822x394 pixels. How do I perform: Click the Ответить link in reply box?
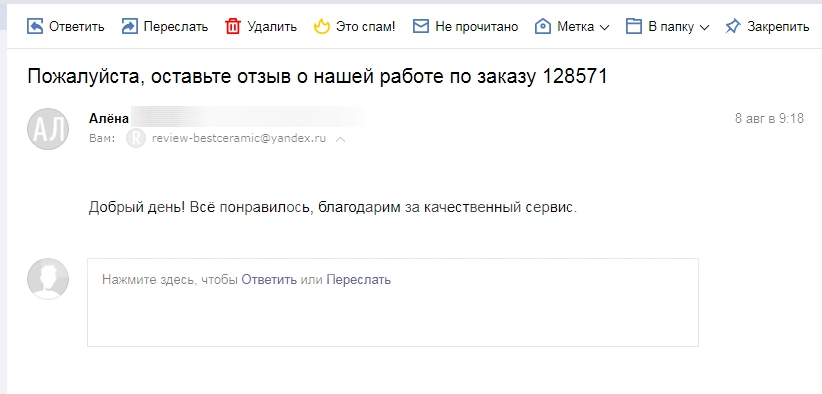[269, 280]
